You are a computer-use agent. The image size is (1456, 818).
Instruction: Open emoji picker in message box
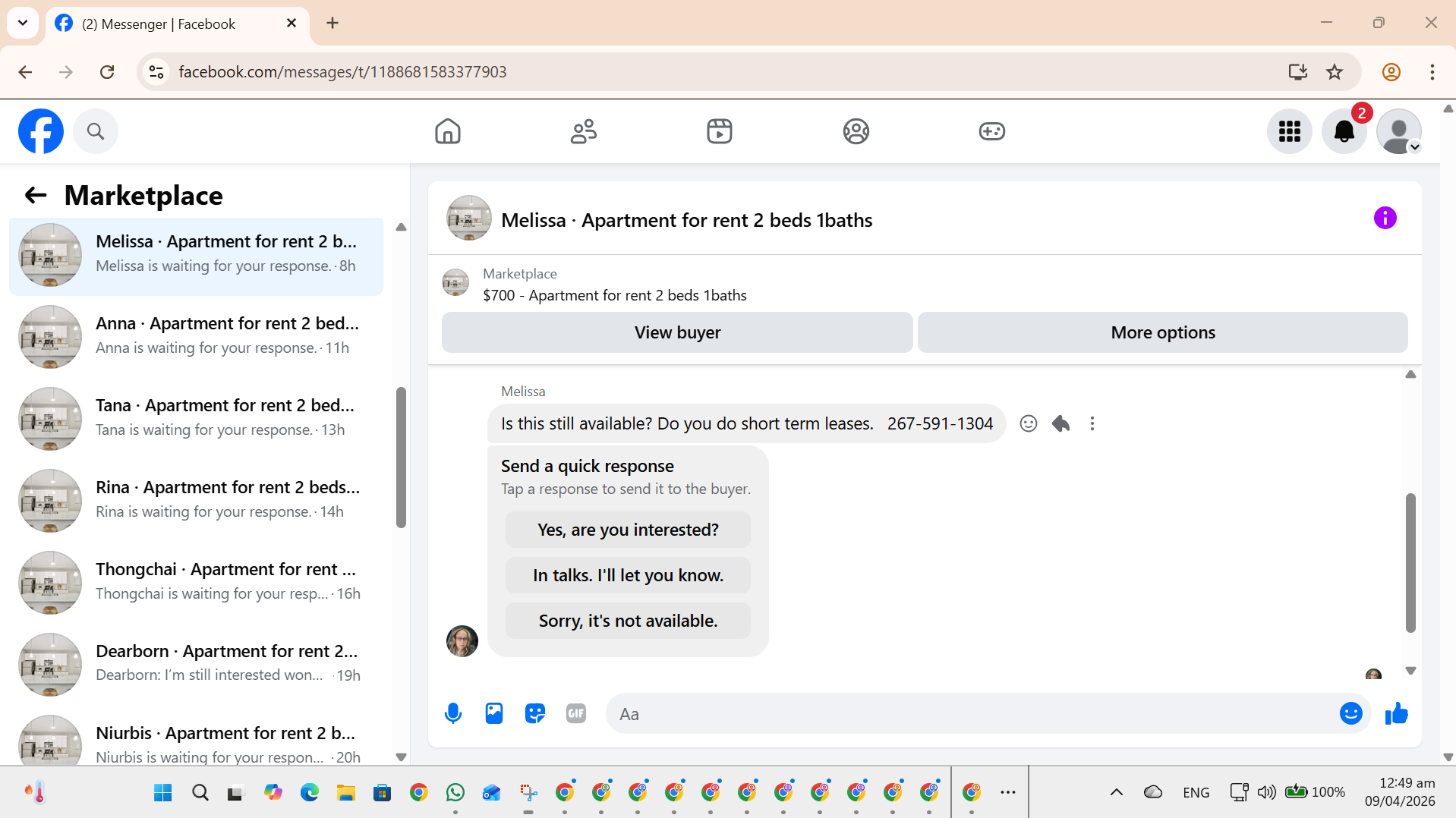click(x=1350, y=713)
